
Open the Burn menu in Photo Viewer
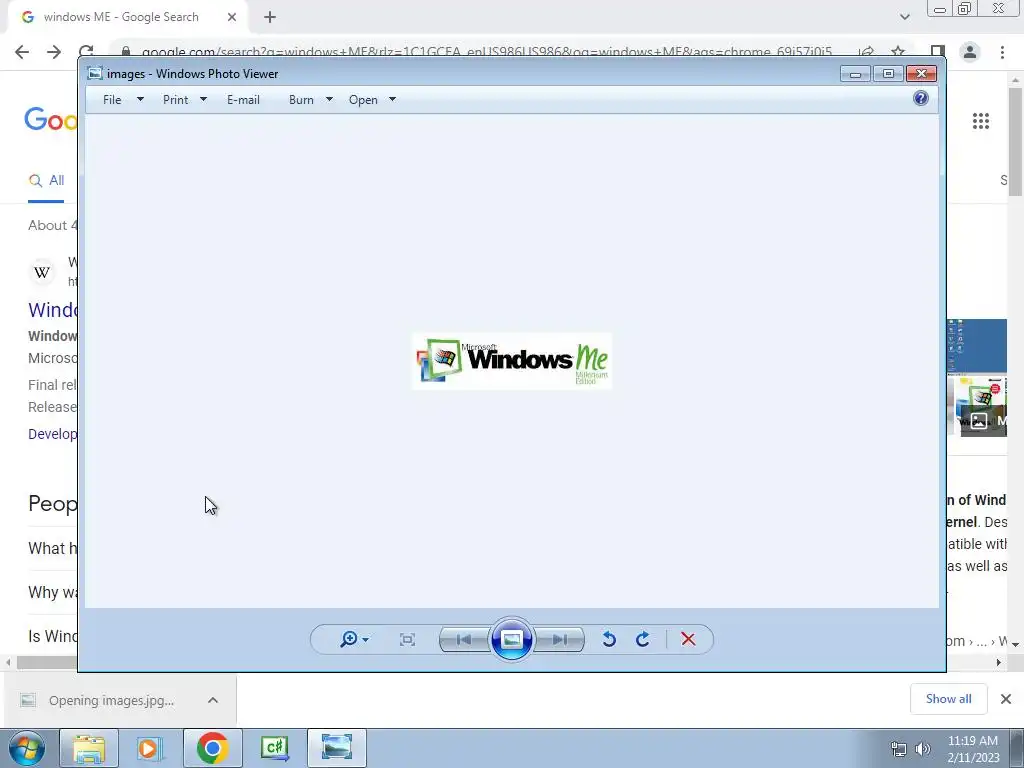[x=301, y=100]
